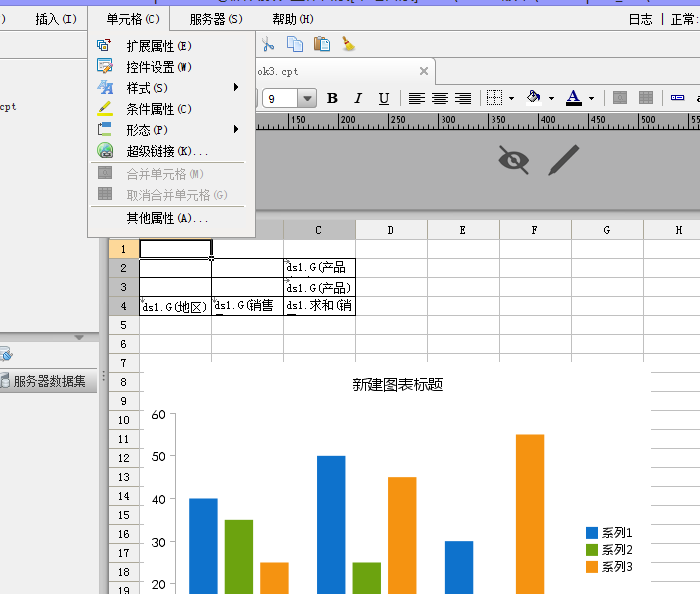Click the left align icon
Image resolution: width=700 pixels, height=594 pixels.
[x=417, y=98]
